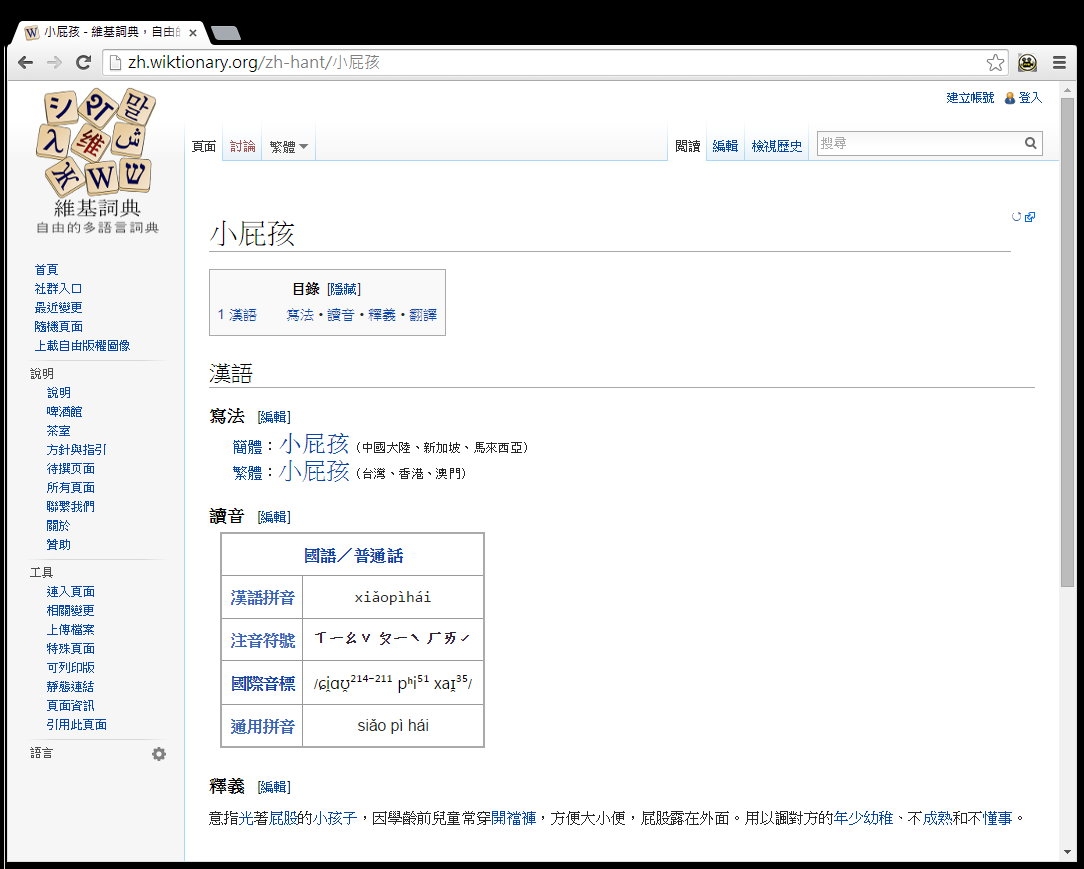
Task: Click 國際音標 row header
Action: coord(263,684)
